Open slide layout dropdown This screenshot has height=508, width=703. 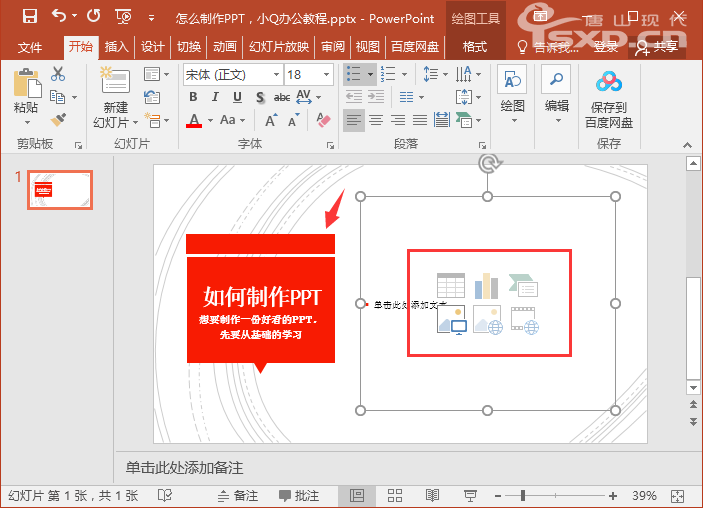coord(156,74)
